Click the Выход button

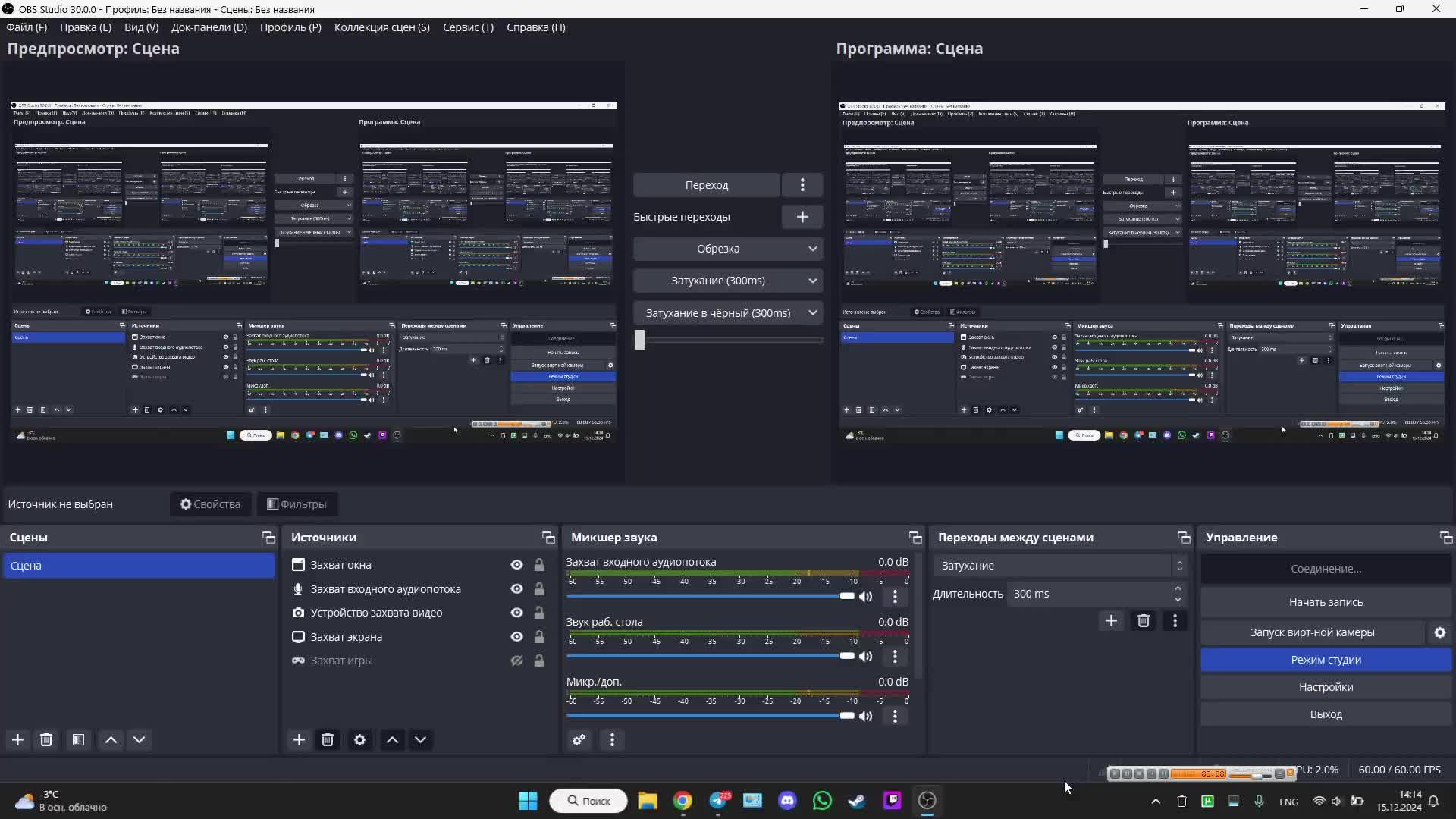[1326, 714]
